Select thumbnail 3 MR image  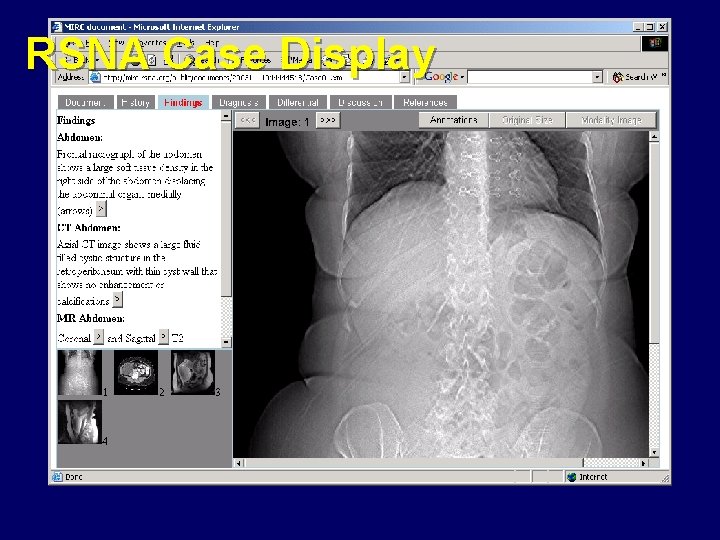[x=193, y=372]
